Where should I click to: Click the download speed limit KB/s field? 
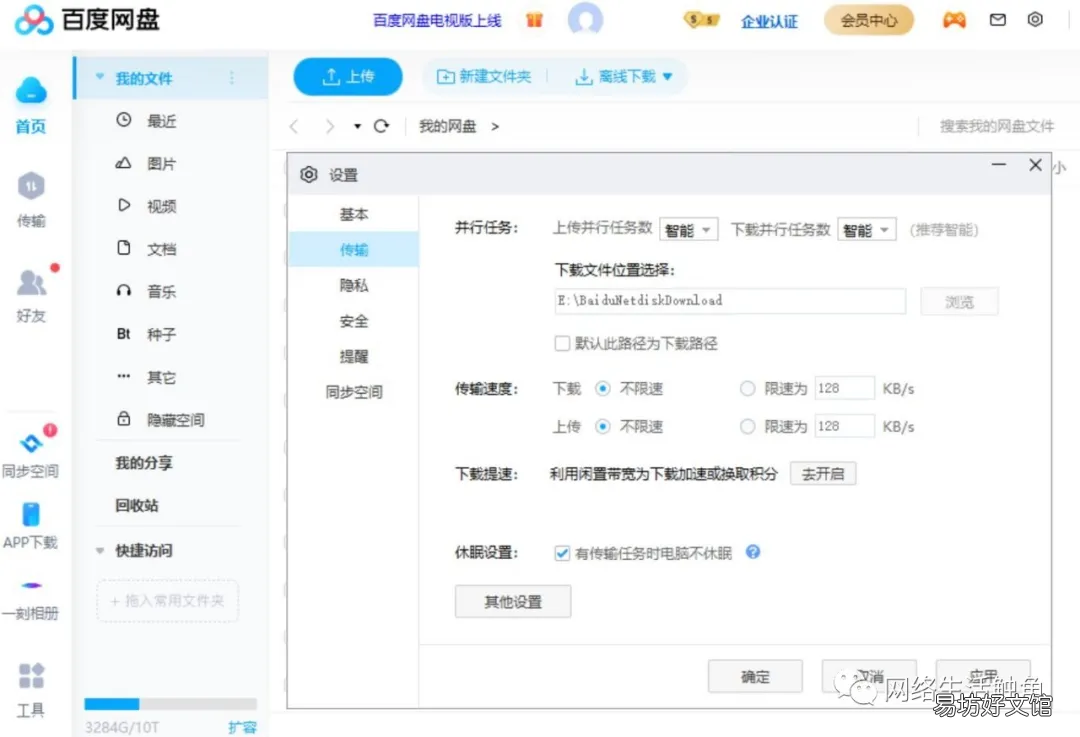click(844, 388)
